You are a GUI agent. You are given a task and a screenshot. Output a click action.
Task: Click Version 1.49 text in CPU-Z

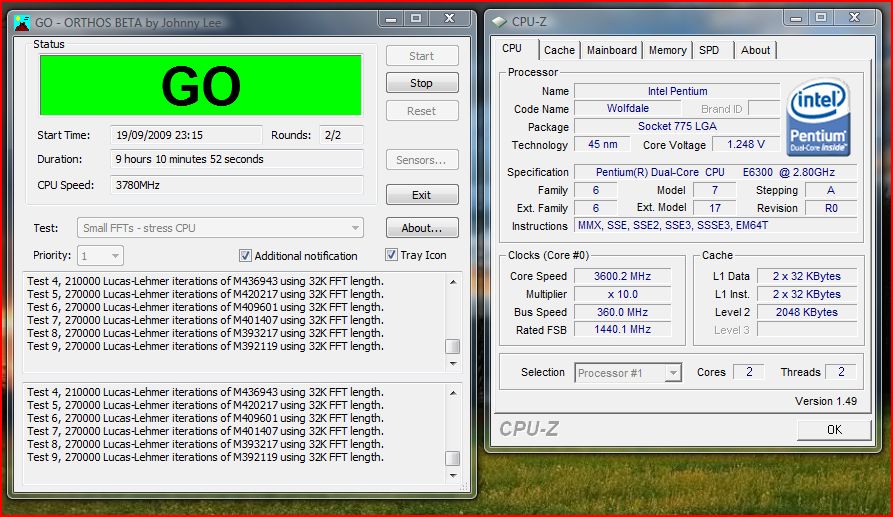click(x=826, y=401)
